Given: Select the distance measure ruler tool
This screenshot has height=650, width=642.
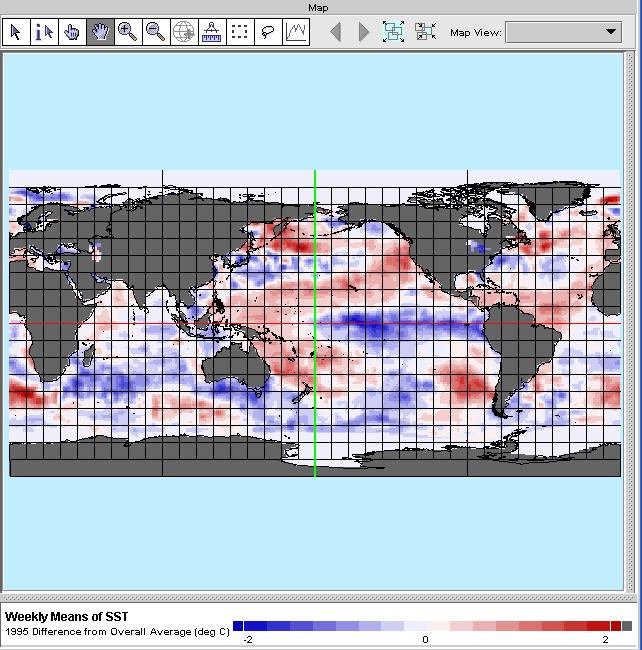Looking at the screenshot, I should 212,32.
